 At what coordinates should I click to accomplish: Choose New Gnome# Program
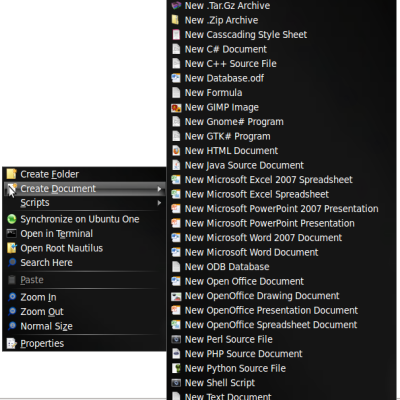tap(282, 122)
